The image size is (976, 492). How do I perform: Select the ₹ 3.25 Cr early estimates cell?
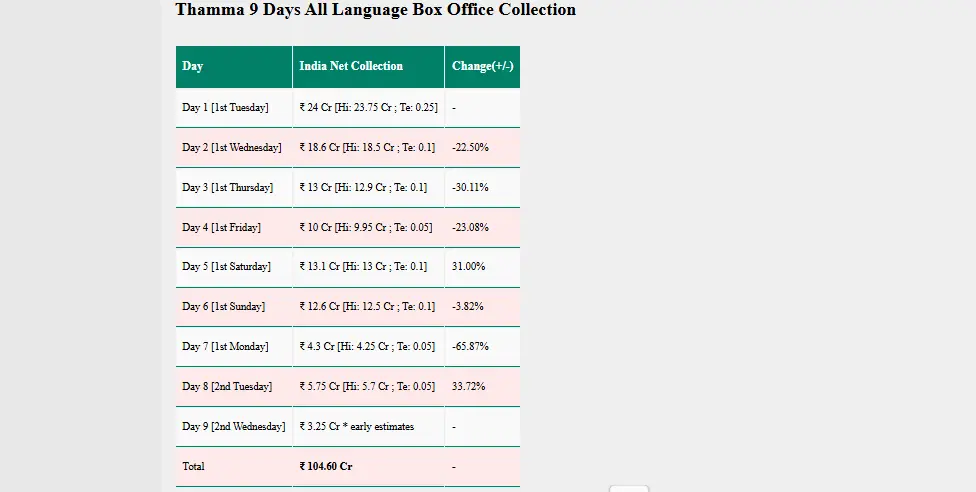click(x=356, y=426)
